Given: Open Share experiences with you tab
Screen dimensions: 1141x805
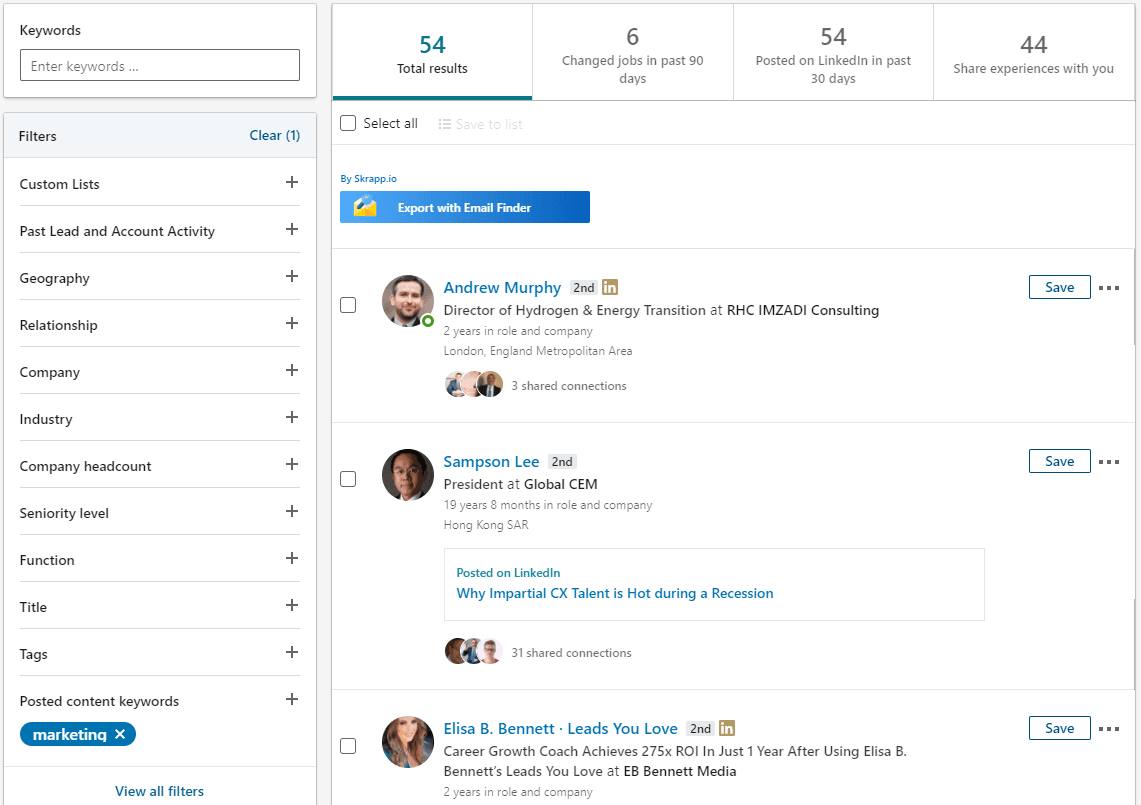Looking at the screenshot, I should (x=1033, y=53).
